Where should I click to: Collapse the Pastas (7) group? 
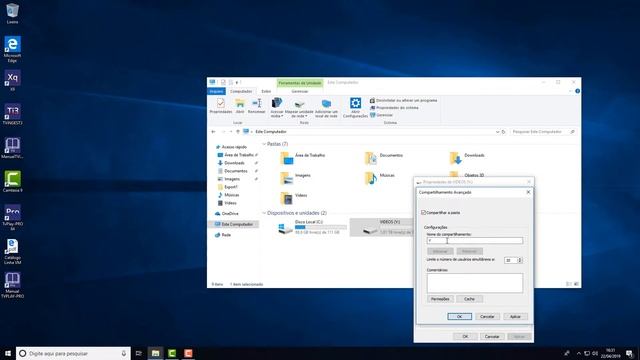tap(264, 144)
